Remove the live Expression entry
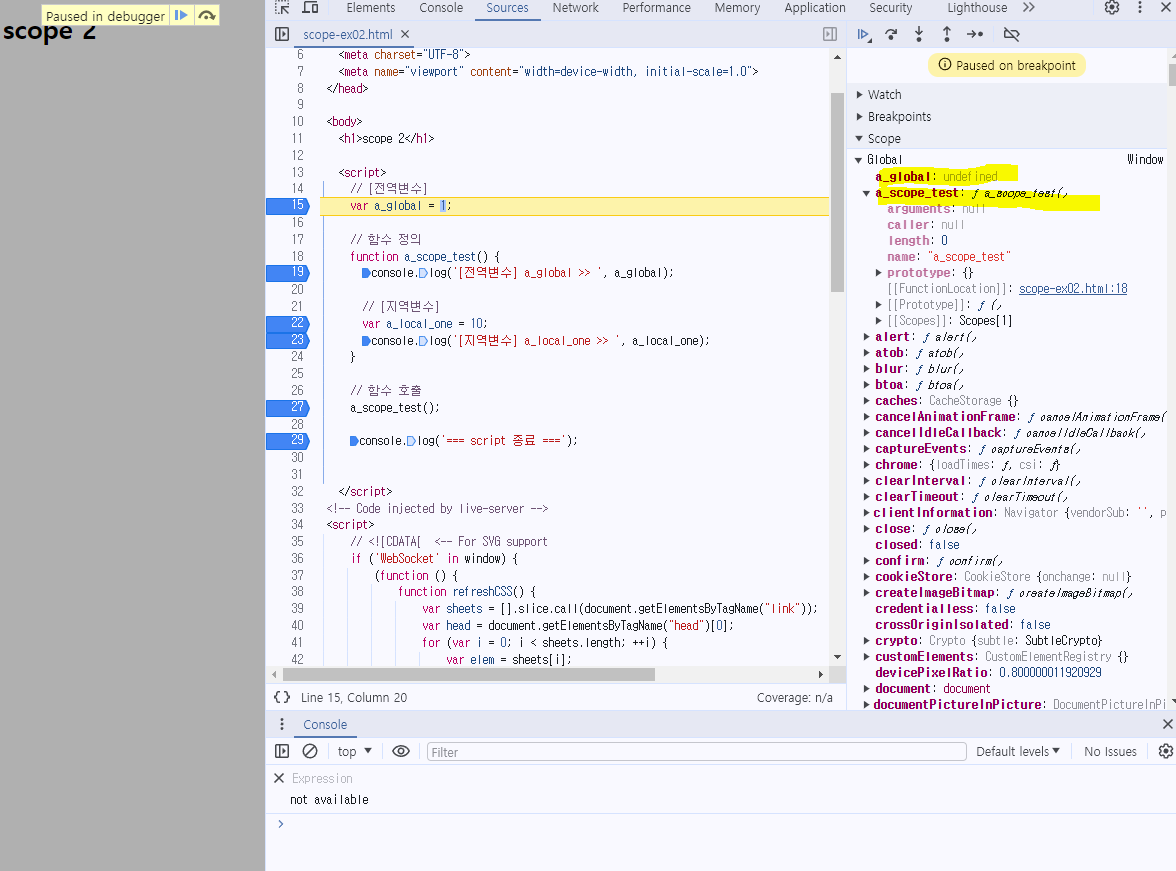 coord(279,778)
